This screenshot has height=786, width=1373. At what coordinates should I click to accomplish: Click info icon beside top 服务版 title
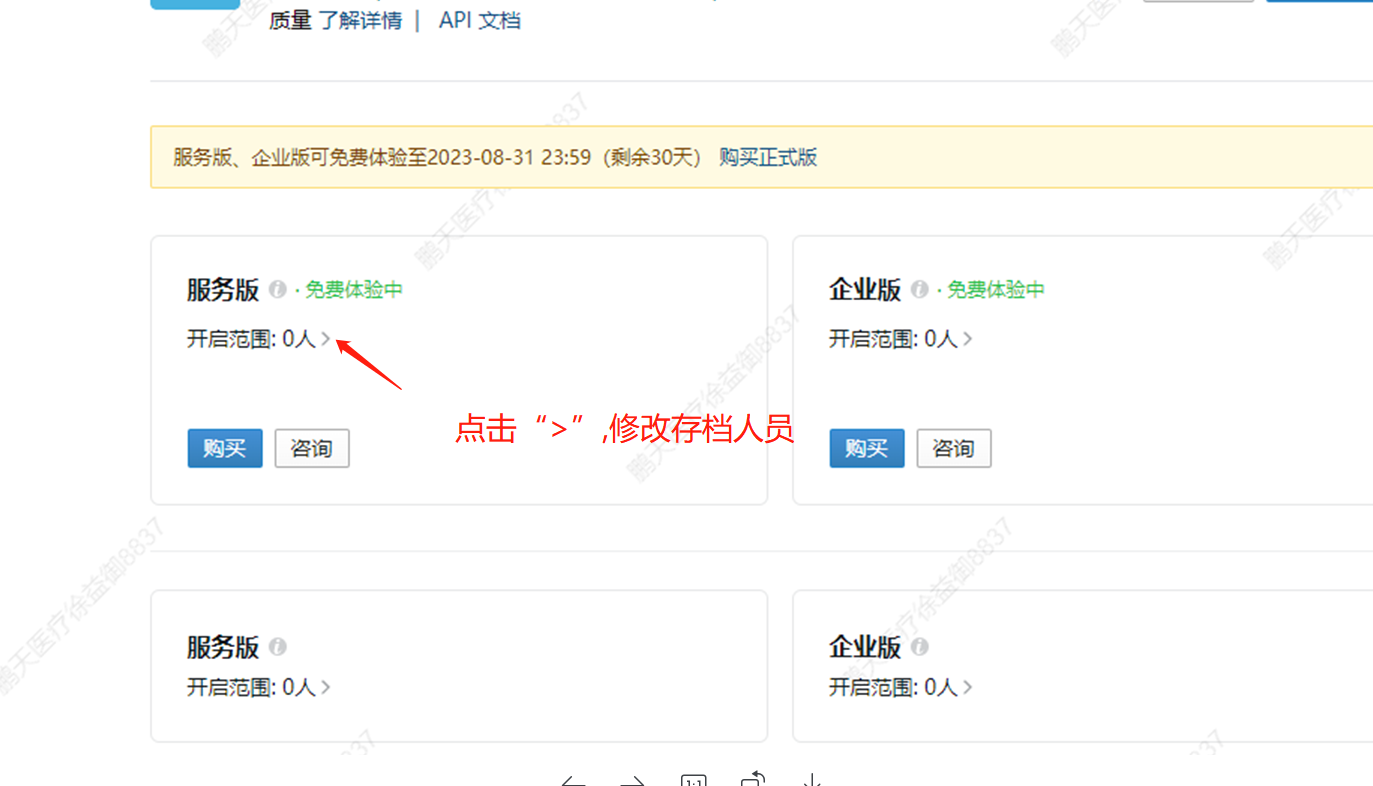(278, 290)
